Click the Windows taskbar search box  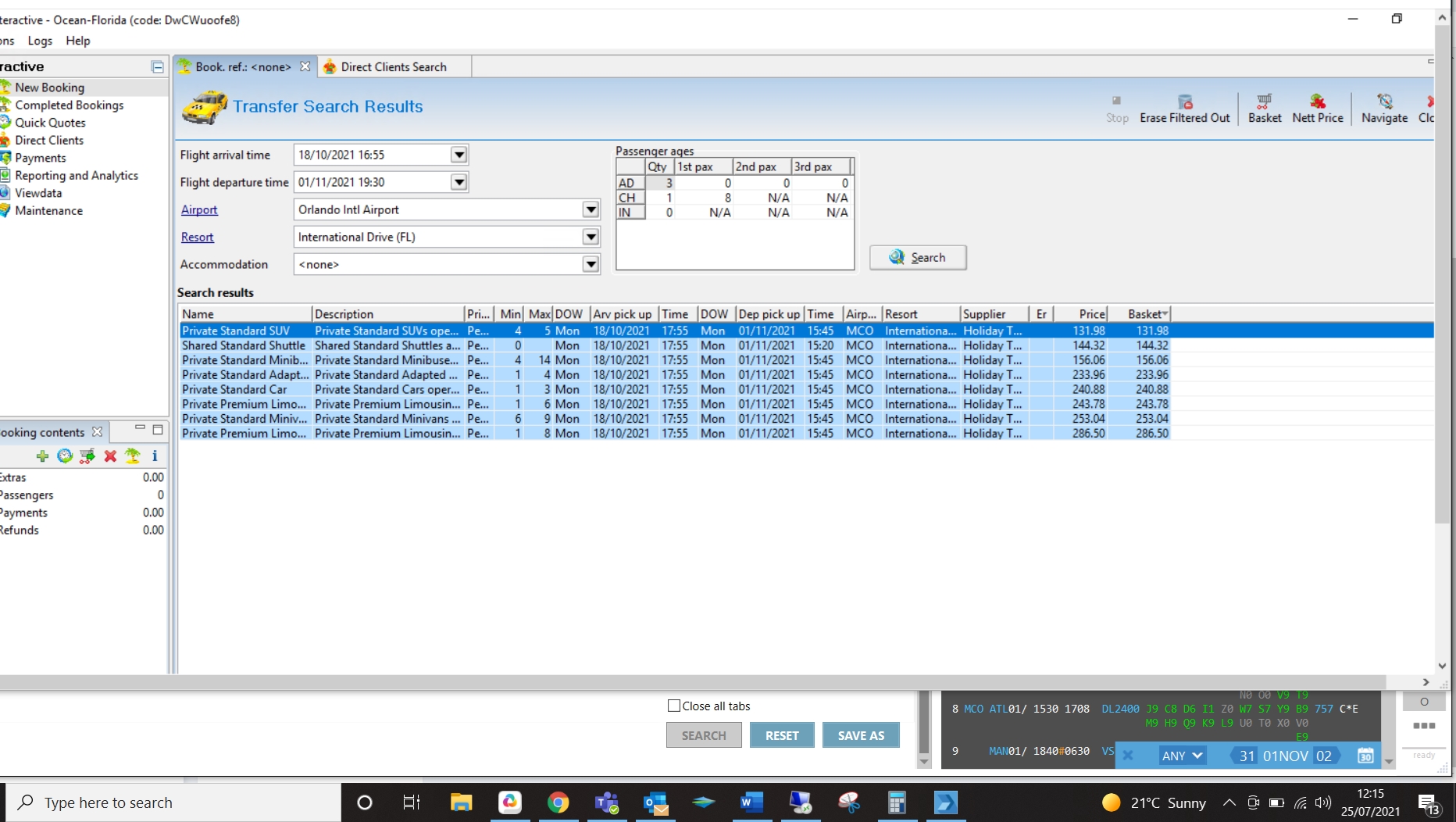coord(173,802)
